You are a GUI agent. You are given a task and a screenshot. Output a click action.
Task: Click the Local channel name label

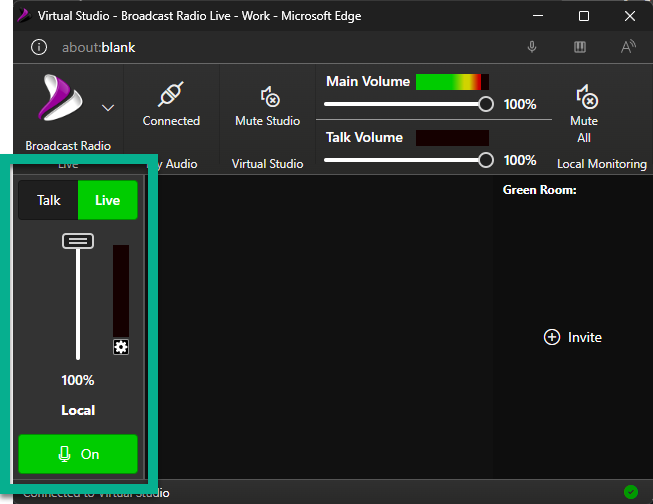pos(78,410)
